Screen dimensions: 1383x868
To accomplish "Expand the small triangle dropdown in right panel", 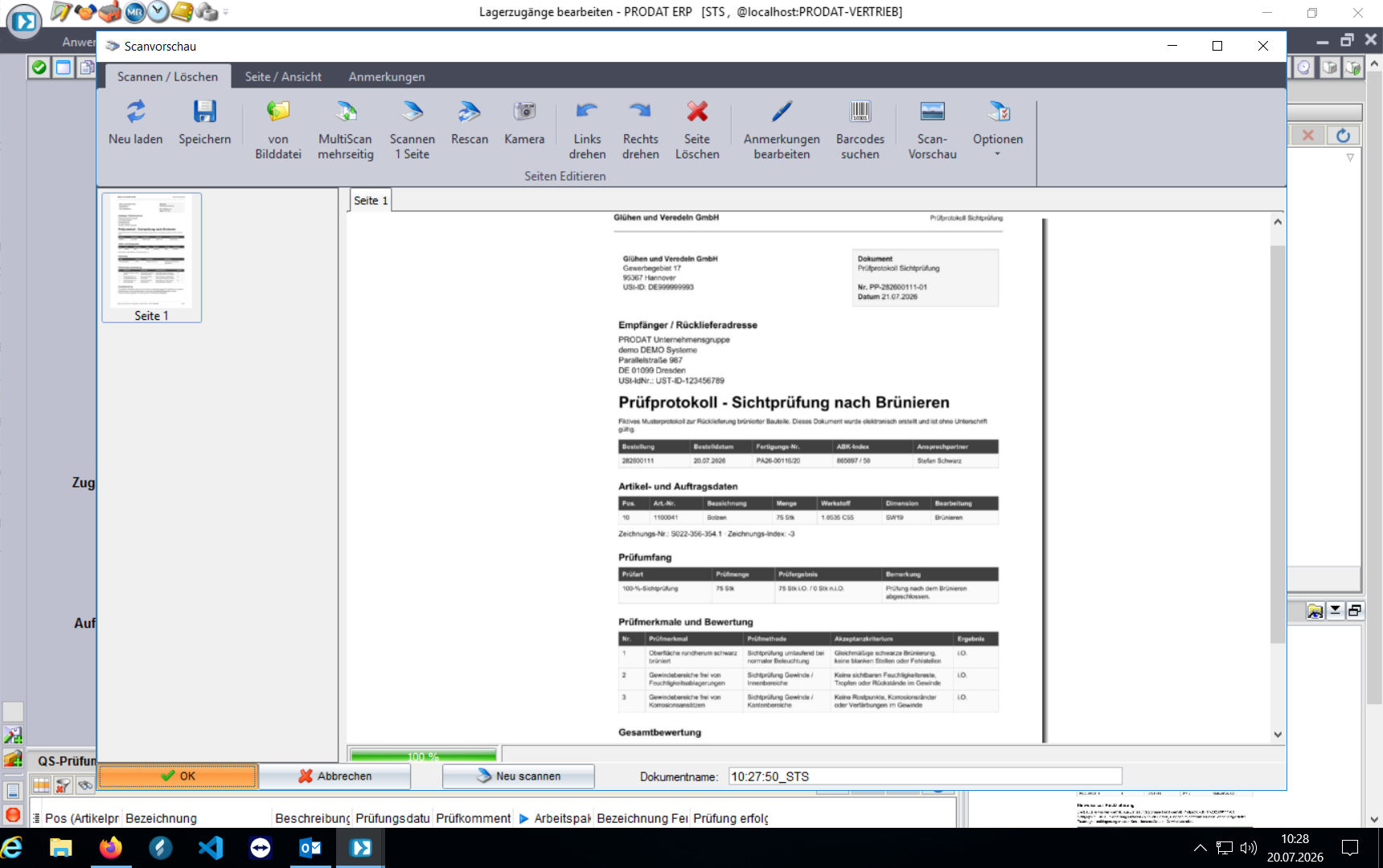I will (x=1350, y=158).
